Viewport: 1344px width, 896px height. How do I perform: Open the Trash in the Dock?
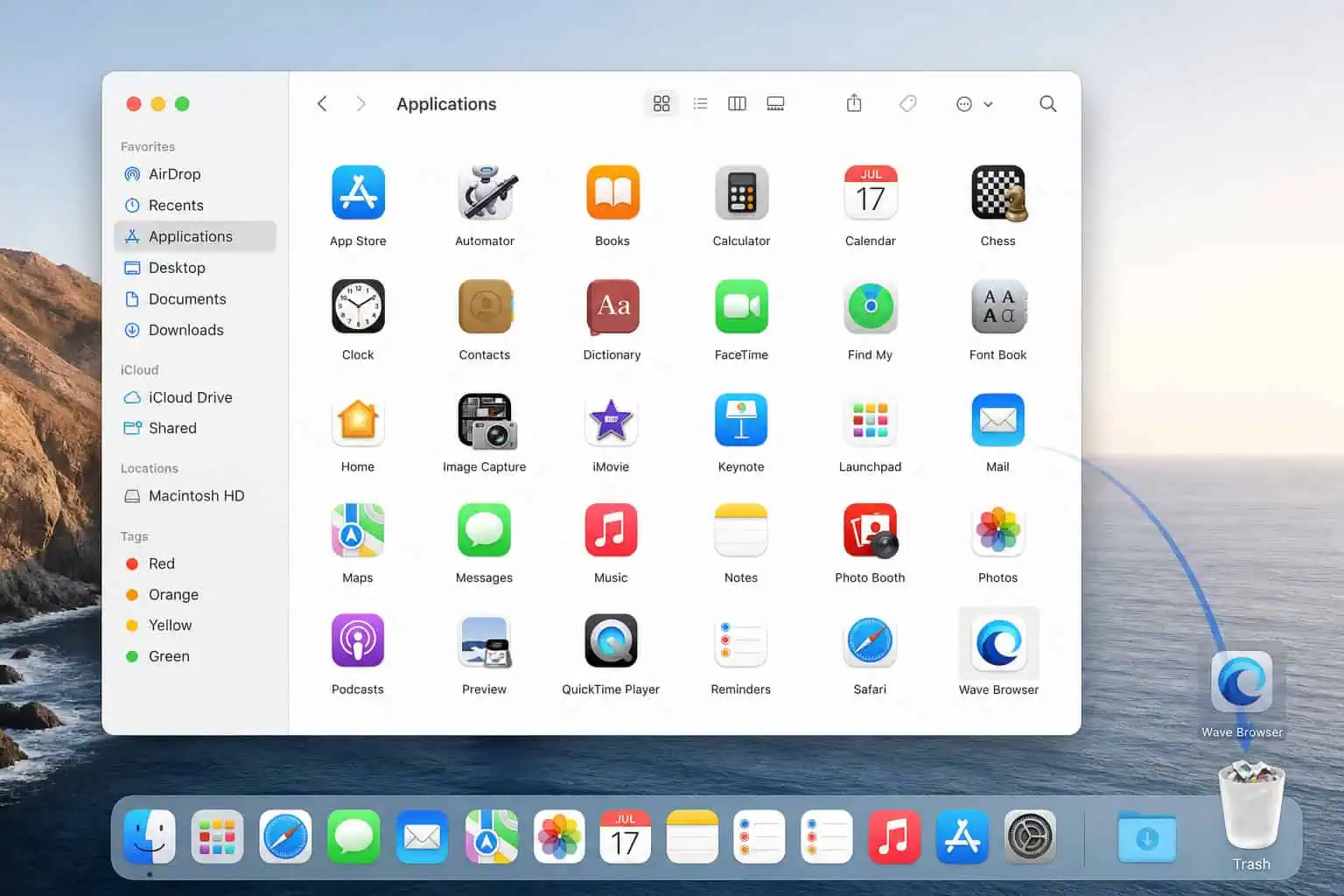coord(1251,807)
